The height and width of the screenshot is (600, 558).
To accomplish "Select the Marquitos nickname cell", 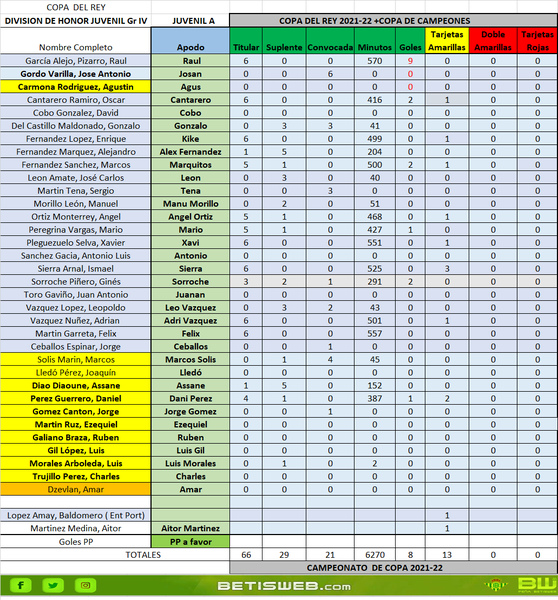I will click(x=190, y=165).
